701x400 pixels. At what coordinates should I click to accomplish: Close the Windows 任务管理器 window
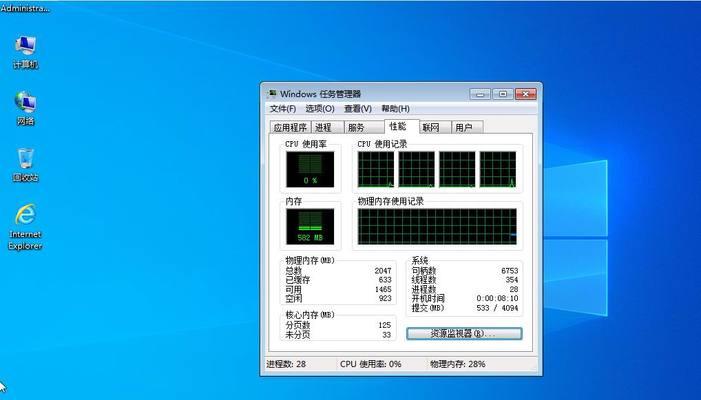tap(525, 94)
